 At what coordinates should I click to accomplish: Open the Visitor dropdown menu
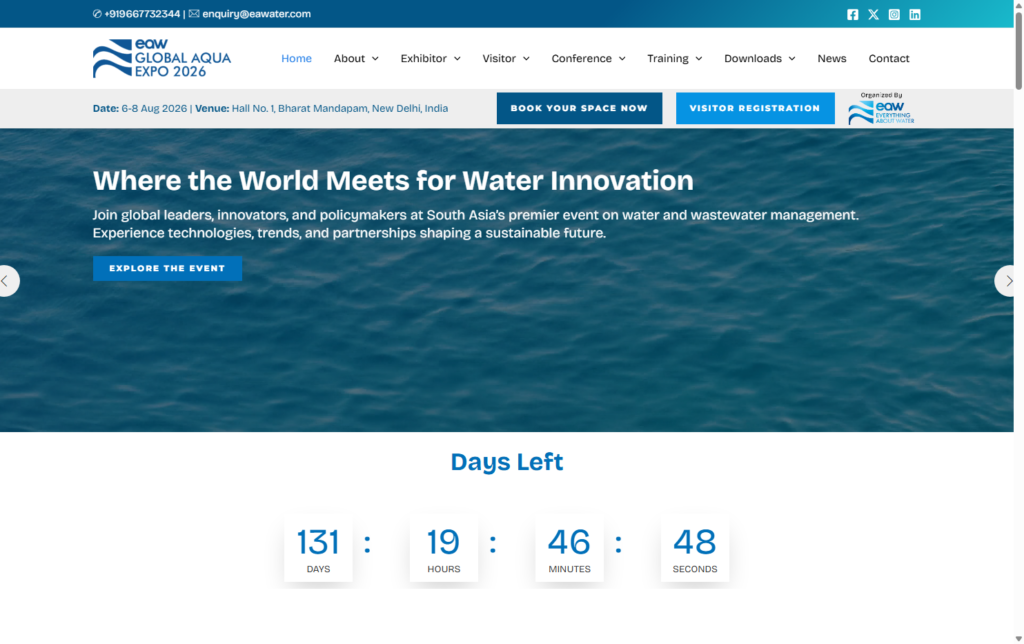point(506,59)
